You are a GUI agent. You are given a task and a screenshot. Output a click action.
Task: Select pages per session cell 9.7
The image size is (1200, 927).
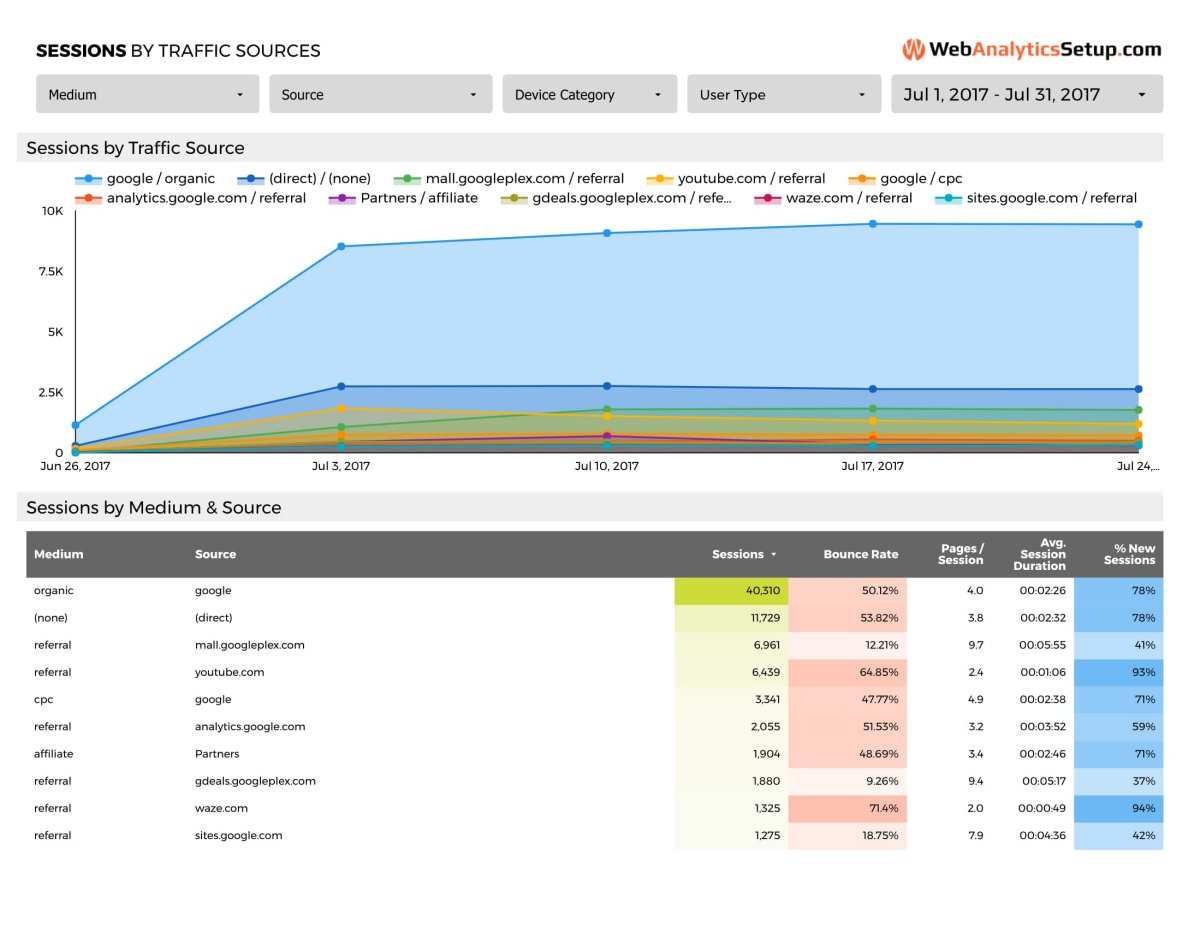(x=975, y=645)
